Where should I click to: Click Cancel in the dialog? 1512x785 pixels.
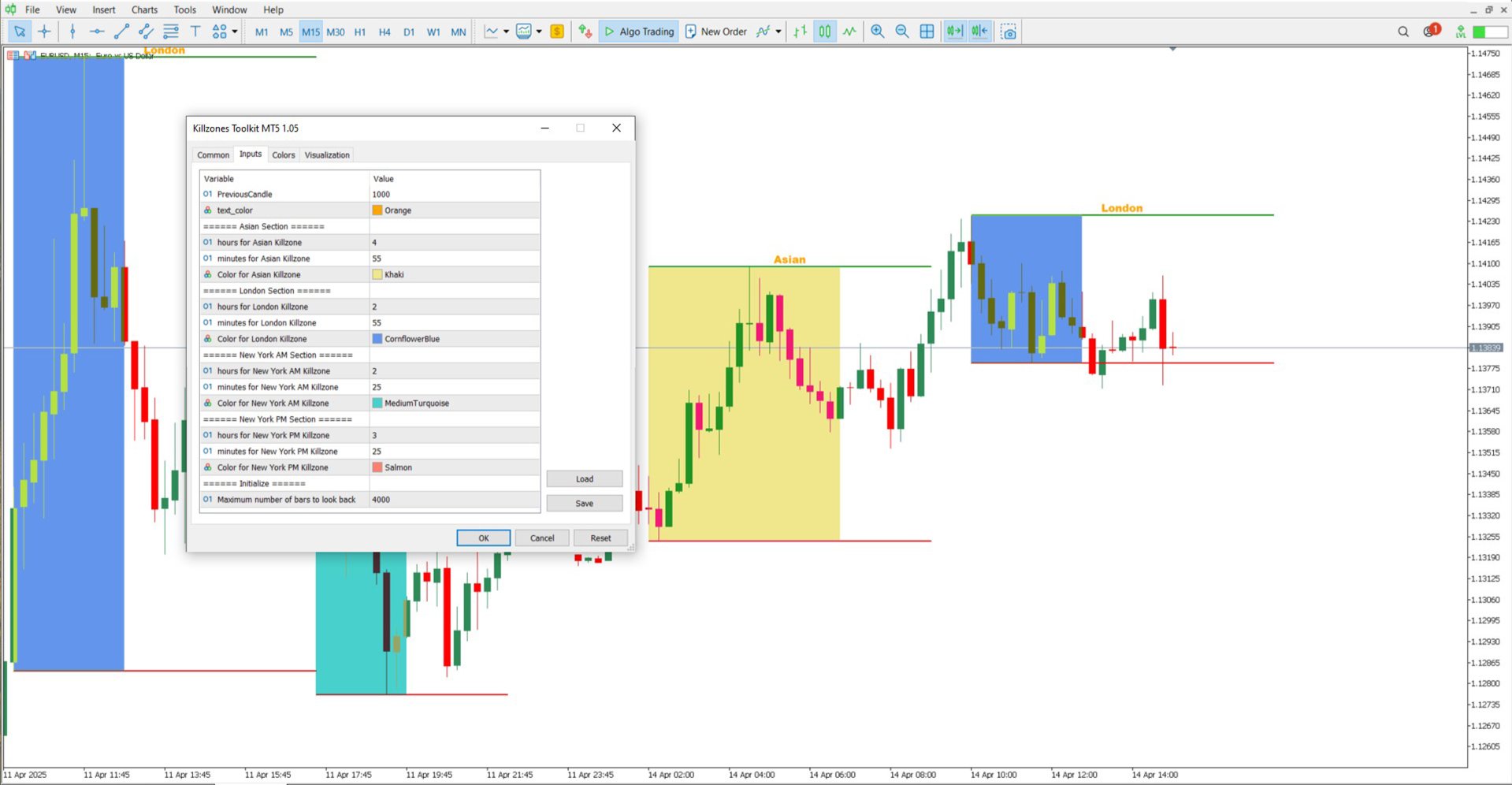coord(542,538)
